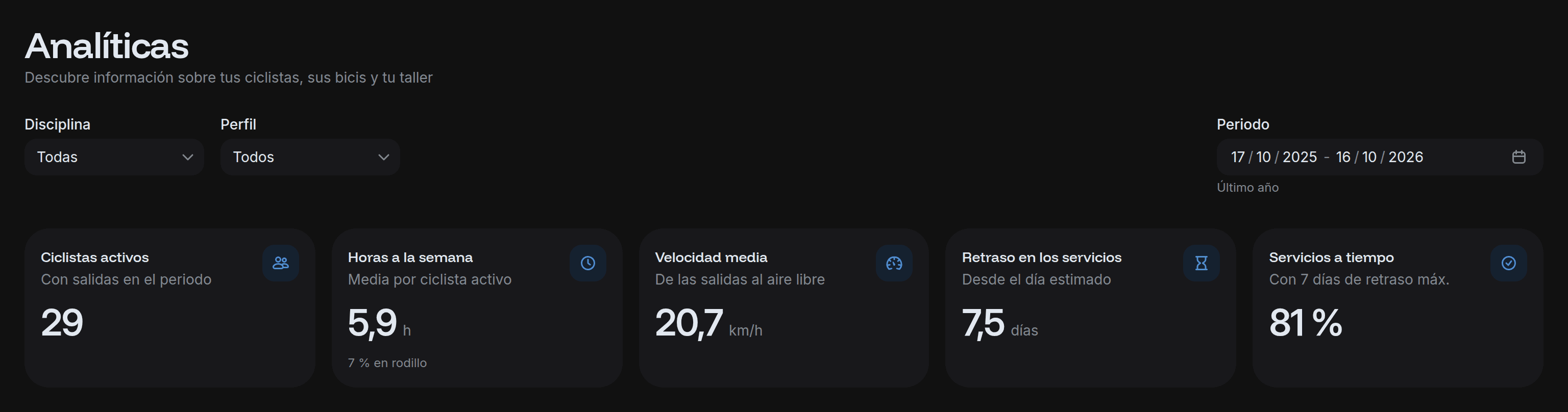Select the Ciclistas activos card
Screen dimensions: 1568x412
tap(170, 308)
